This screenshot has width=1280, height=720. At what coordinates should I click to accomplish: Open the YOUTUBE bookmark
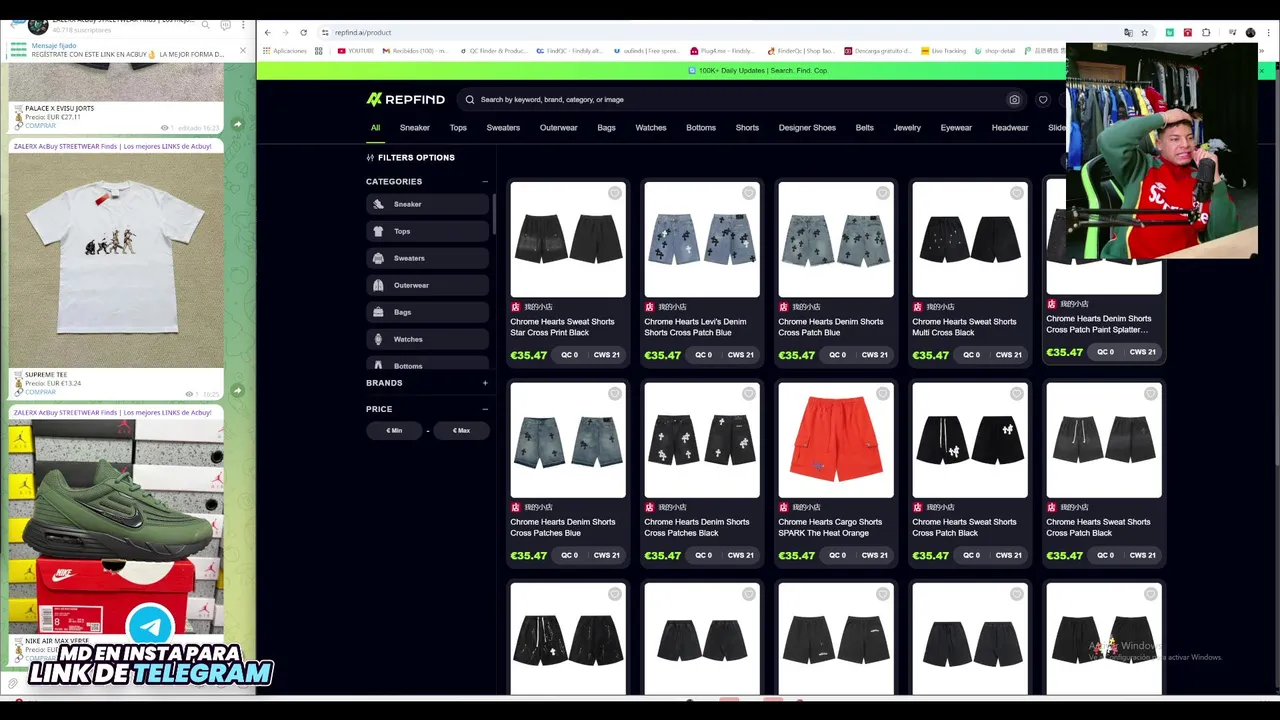(x=356, y=51)
